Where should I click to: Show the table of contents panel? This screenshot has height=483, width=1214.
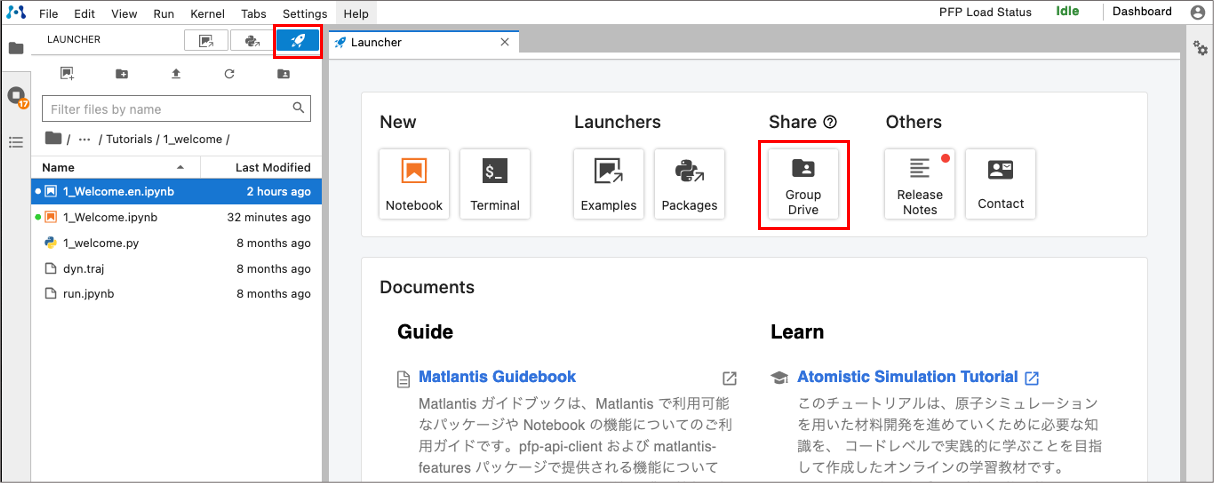[16, 142]
